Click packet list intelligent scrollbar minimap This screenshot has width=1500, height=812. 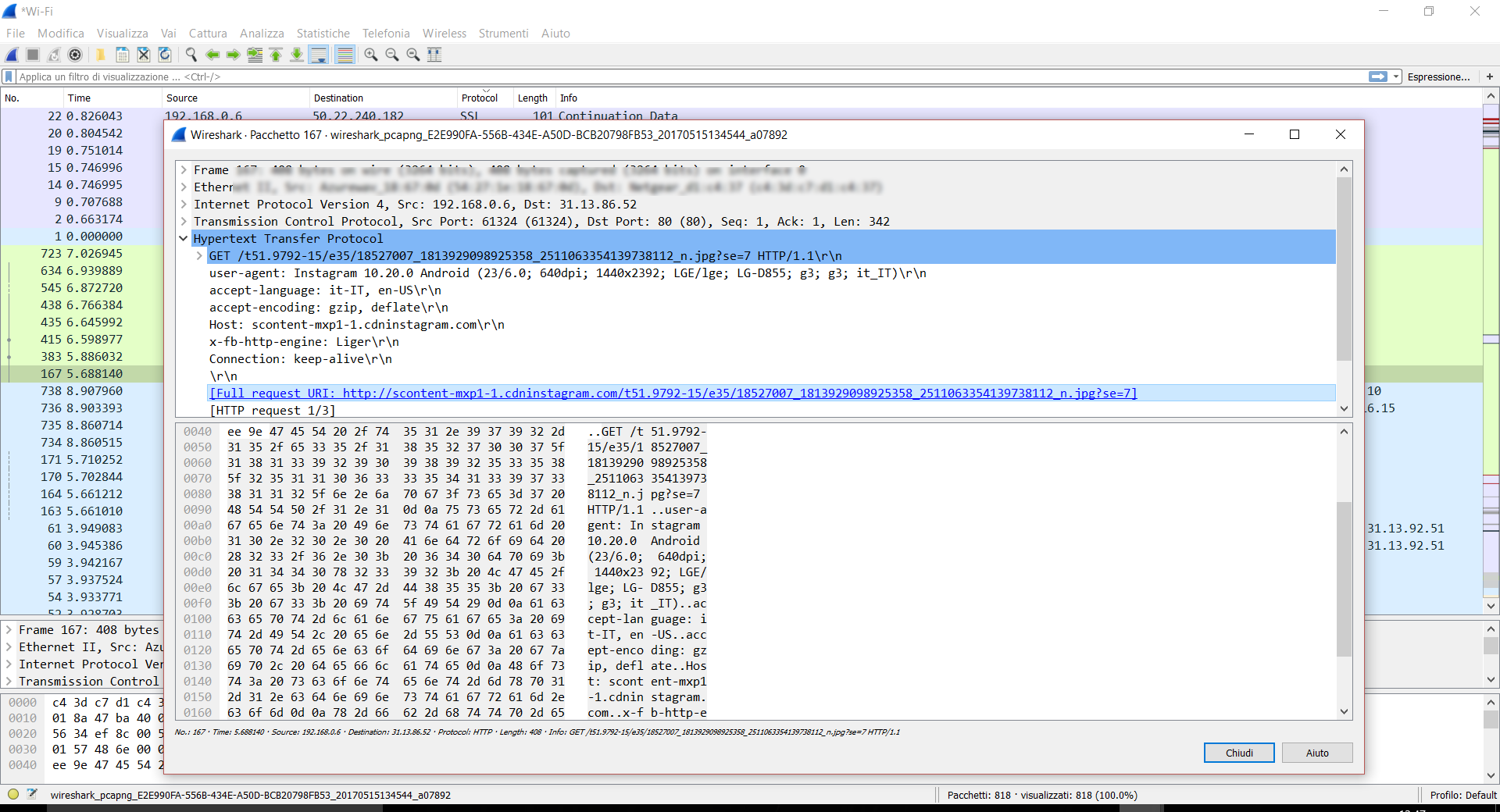1491,351
